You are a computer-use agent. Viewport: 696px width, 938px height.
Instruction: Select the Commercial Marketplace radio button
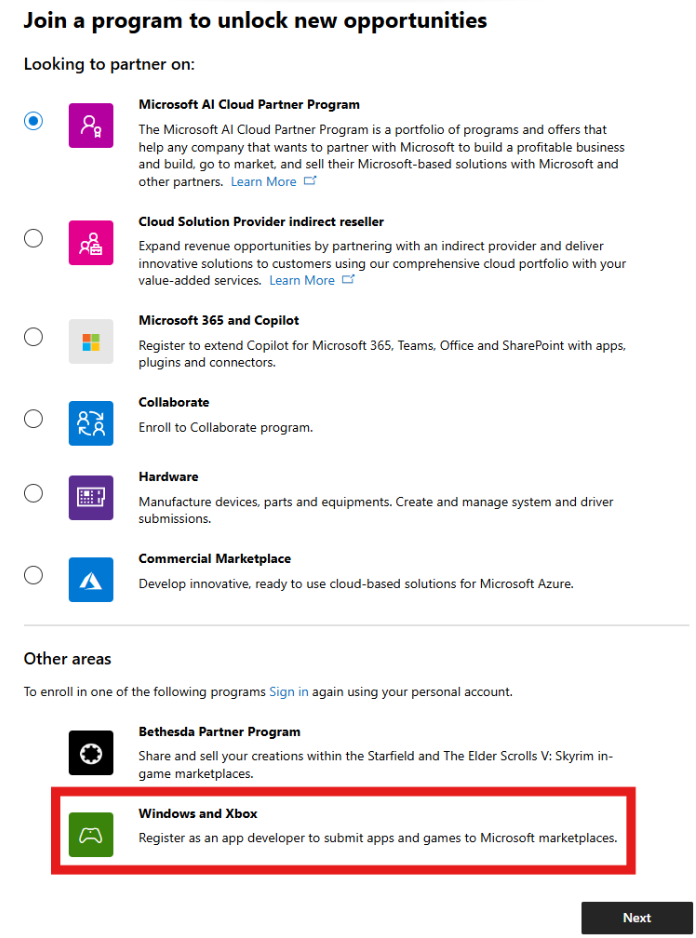pyautogui.click(x=33, y=574)
